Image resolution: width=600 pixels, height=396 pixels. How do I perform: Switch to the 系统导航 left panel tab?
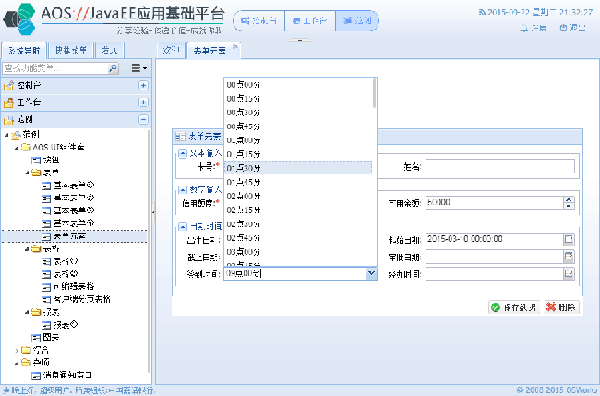(24, 50)
